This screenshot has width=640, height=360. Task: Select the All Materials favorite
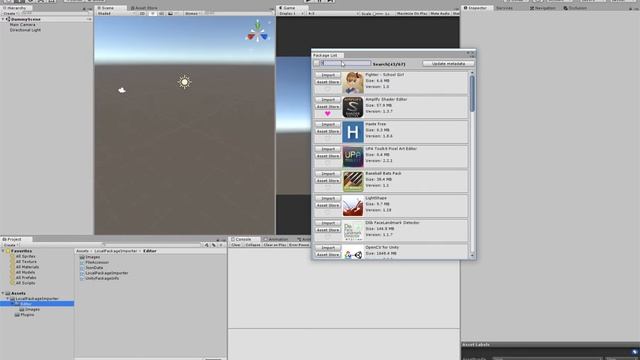tap(27, 267)
